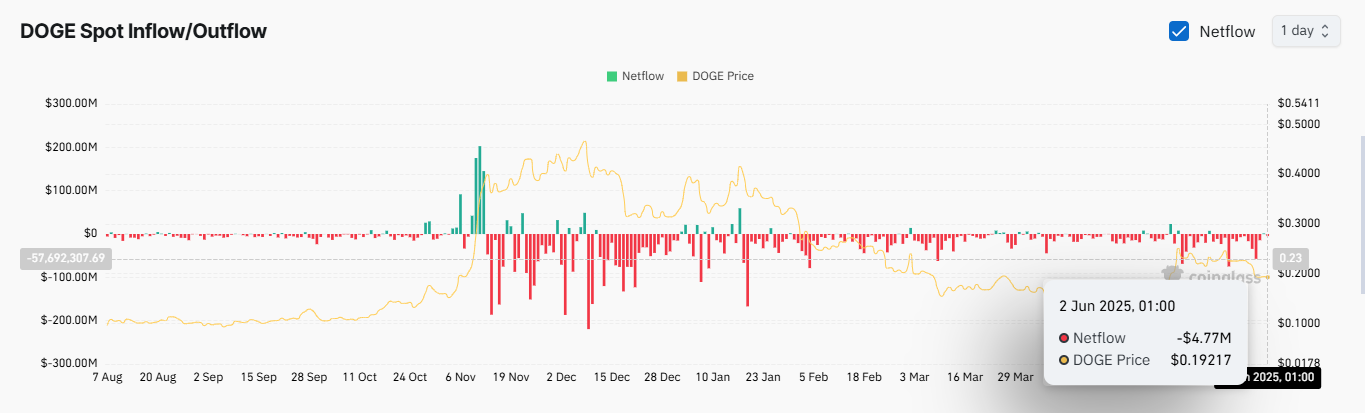Click the green Netflow legend swatch
This screenshot has height=413, width=1365.
coord(611,76)
